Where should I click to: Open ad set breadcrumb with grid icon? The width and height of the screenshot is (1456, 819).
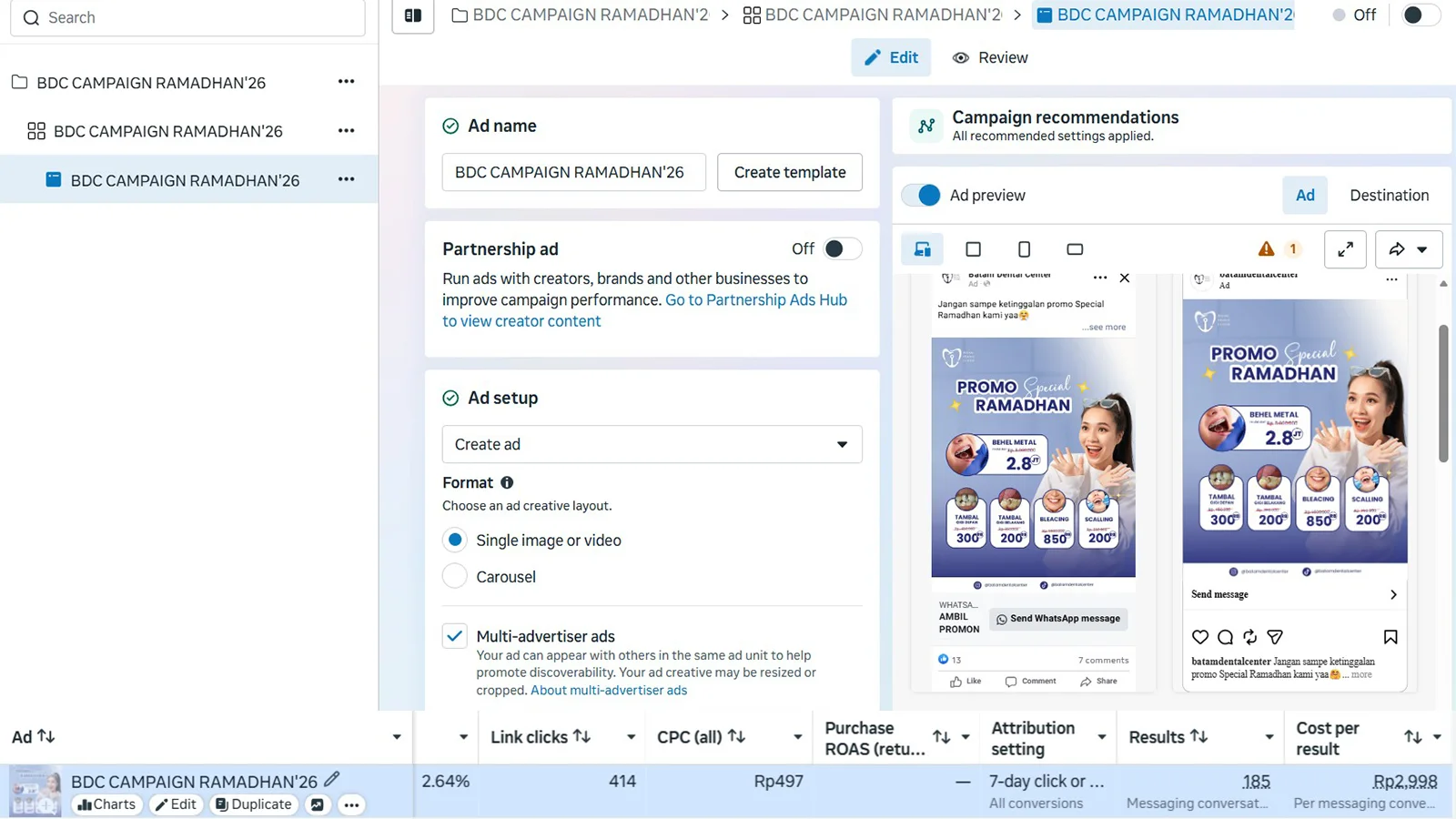(x=873, y=15)
